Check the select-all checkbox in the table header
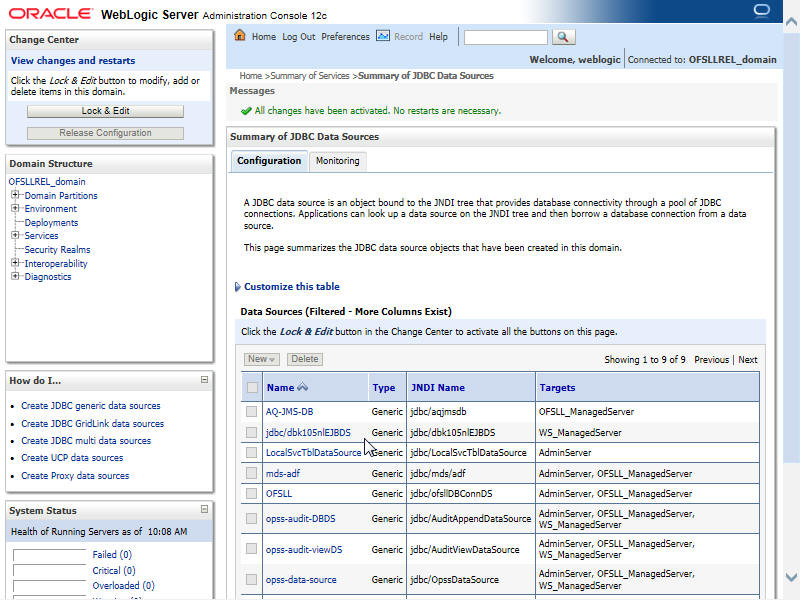This screenshot has height=600, width=800. pos(252,387)
